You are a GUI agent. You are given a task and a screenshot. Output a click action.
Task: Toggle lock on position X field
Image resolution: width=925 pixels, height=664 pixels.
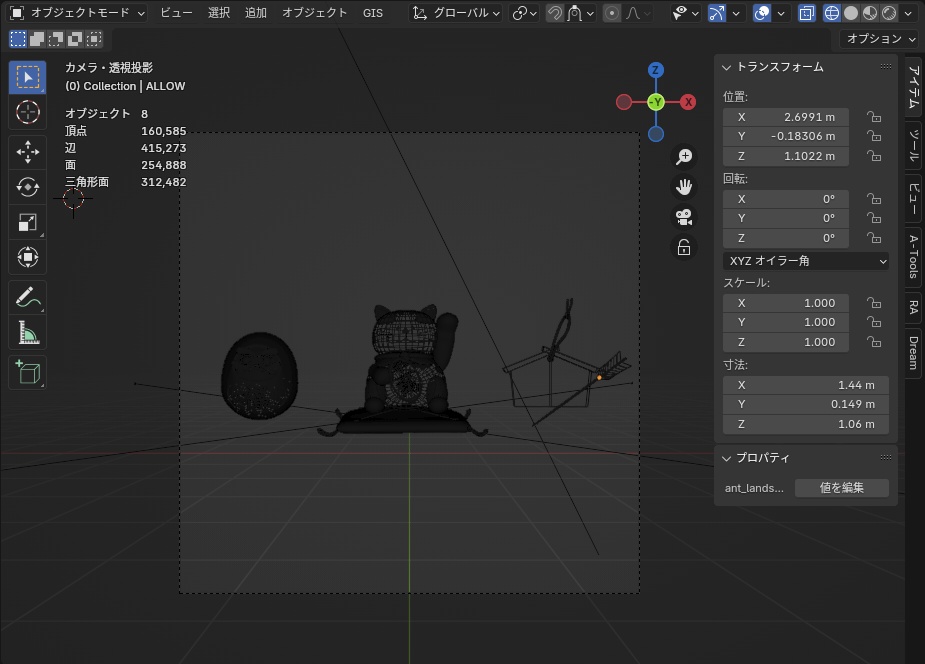pos(874,117)
